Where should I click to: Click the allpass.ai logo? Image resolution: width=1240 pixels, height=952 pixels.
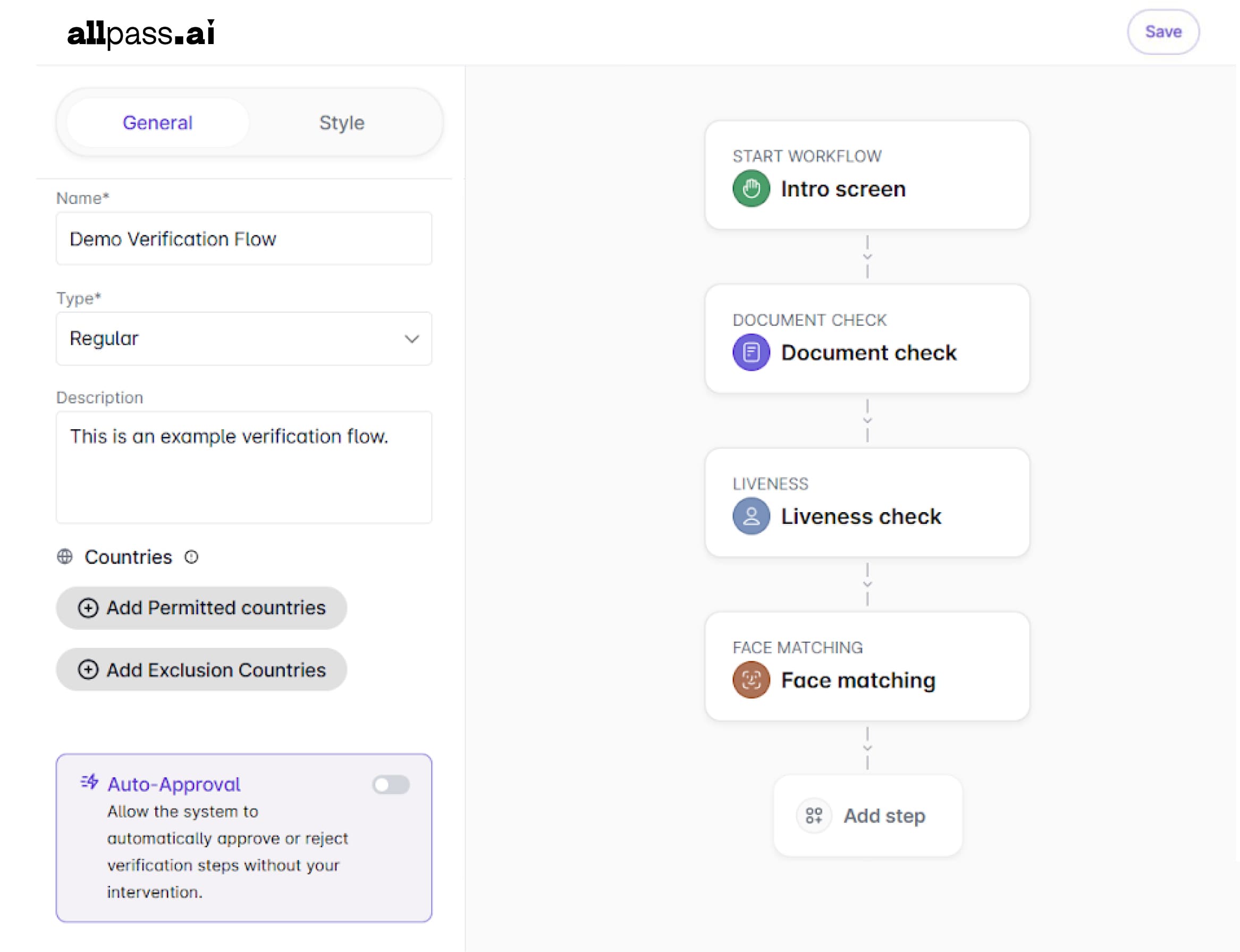141,33
